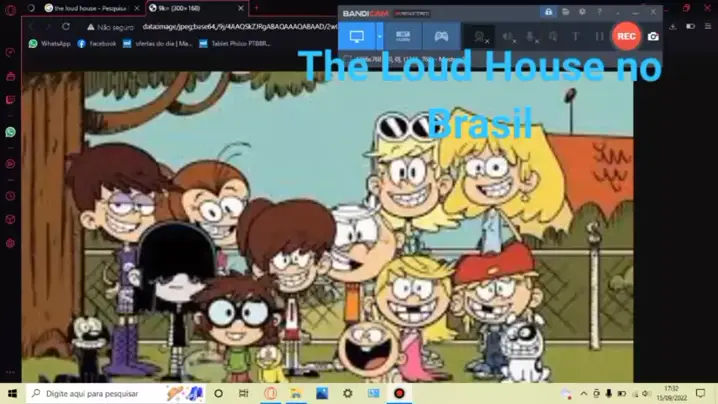Open Opera easy setup menu icon

point(708,27)
